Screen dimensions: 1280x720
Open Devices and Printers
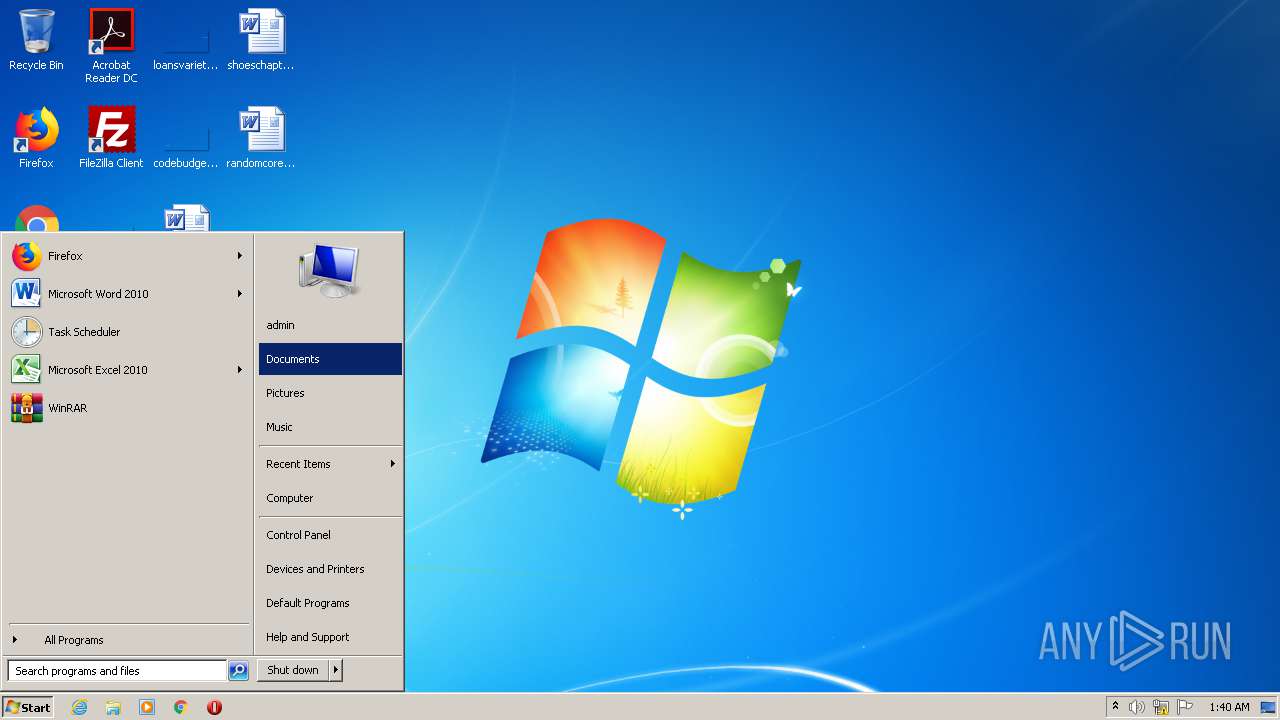pyautogui.click(x=330, y=569)
